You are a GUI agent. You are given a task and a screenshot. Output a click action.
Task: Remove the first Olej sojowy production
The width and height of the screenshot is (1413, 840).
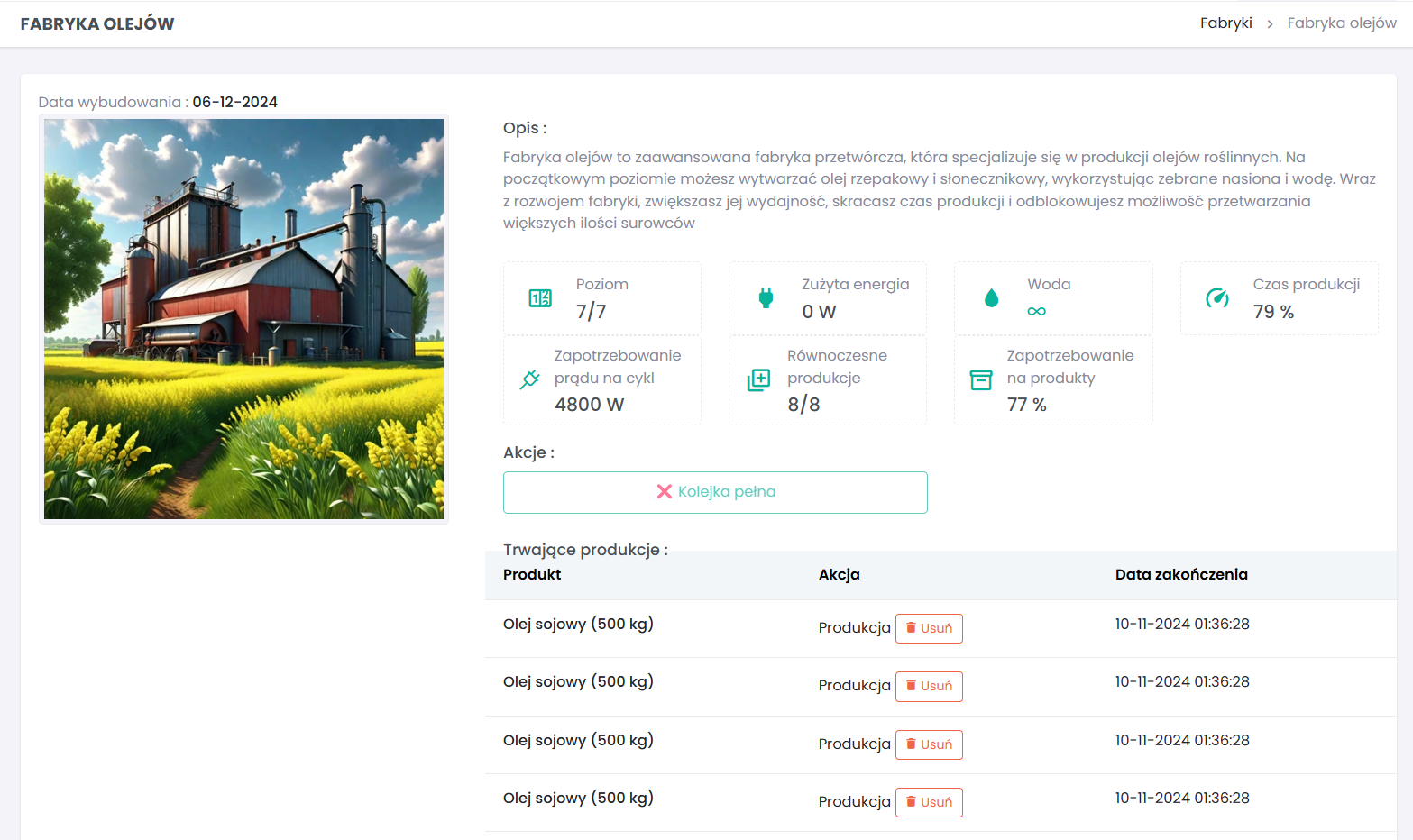pyautogui.click(x=929, y=628)
